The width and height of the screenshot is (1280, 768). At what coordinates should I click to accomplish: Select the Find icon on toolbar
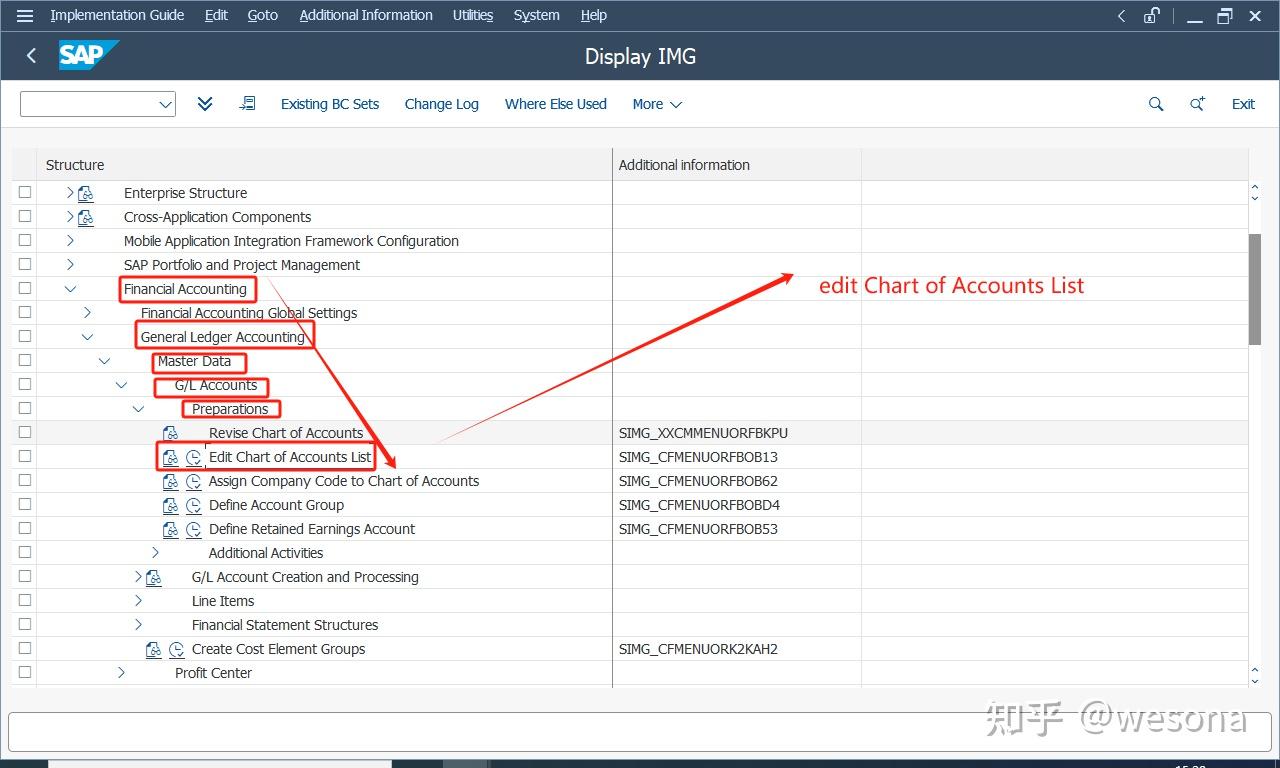(1155, 104)
